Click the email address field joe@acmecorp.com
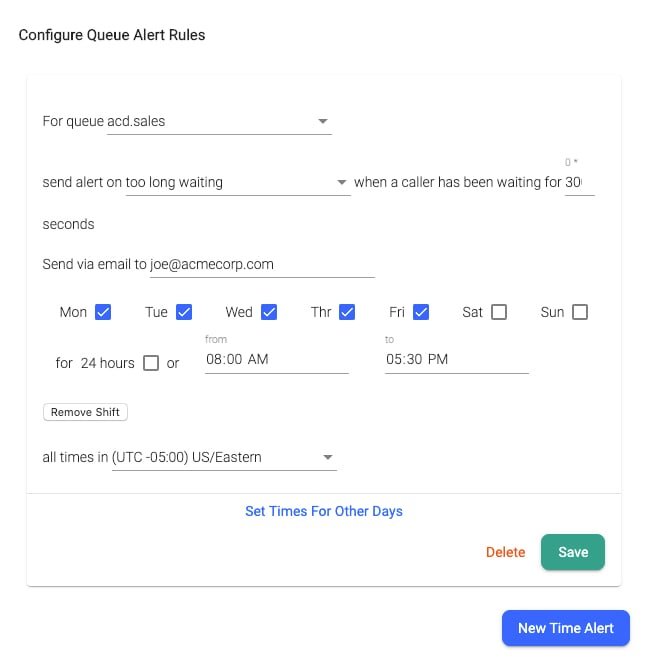This screenshot has height=658, width=649. 261,265
